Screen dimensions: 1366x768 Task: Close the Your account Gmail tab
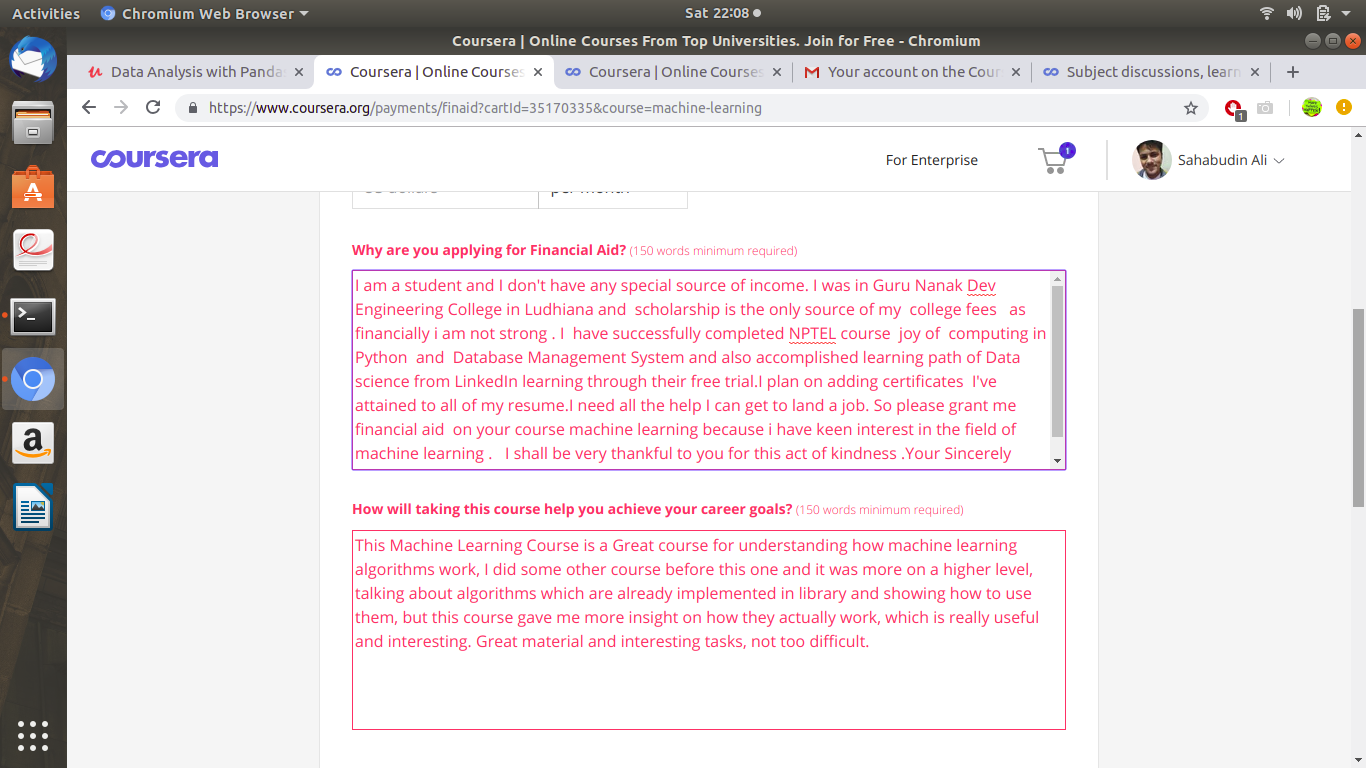point(1016,72)
